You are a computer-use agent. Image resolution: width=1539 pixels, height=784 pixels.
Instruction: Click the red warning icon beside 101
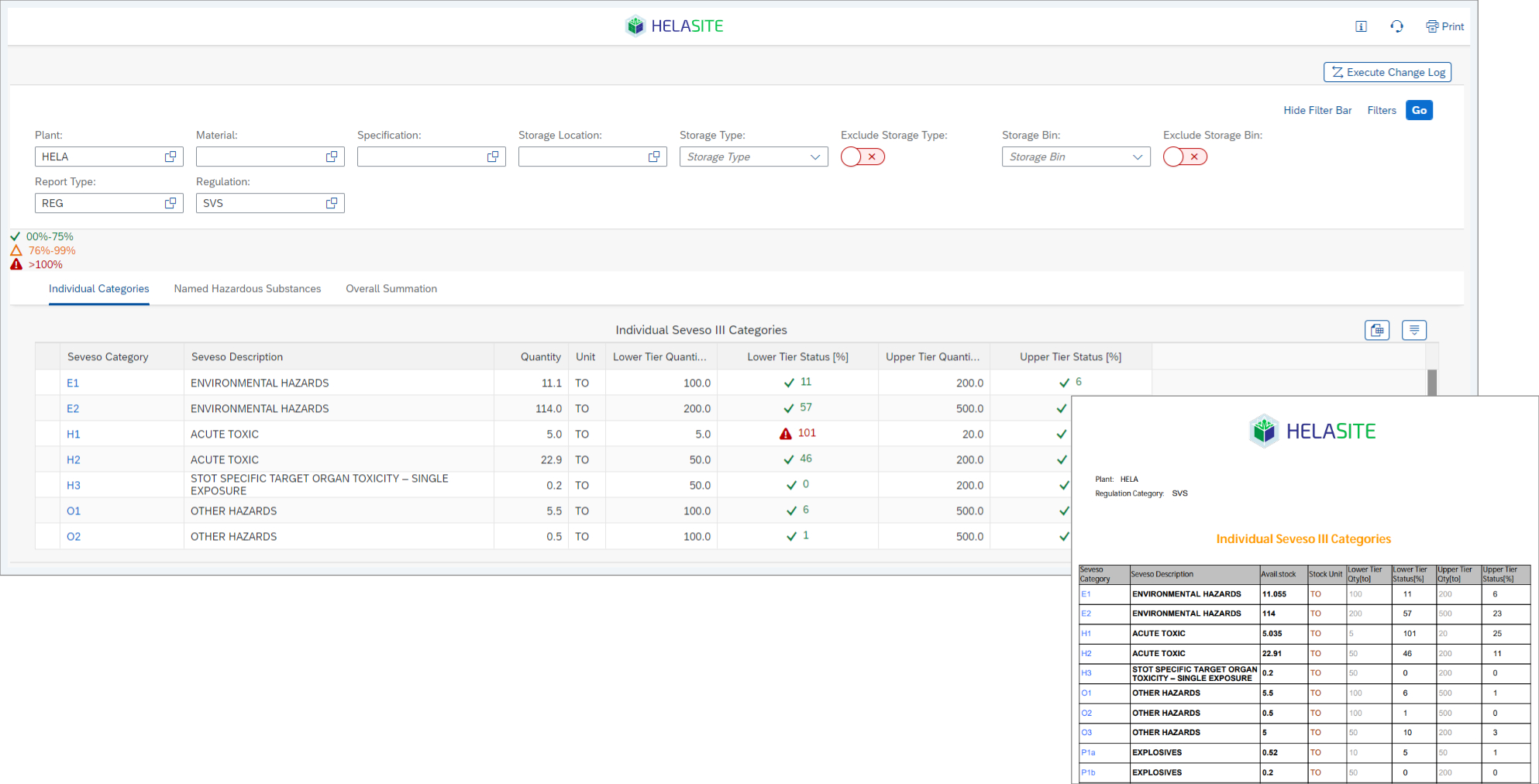[x=786, y=434]
